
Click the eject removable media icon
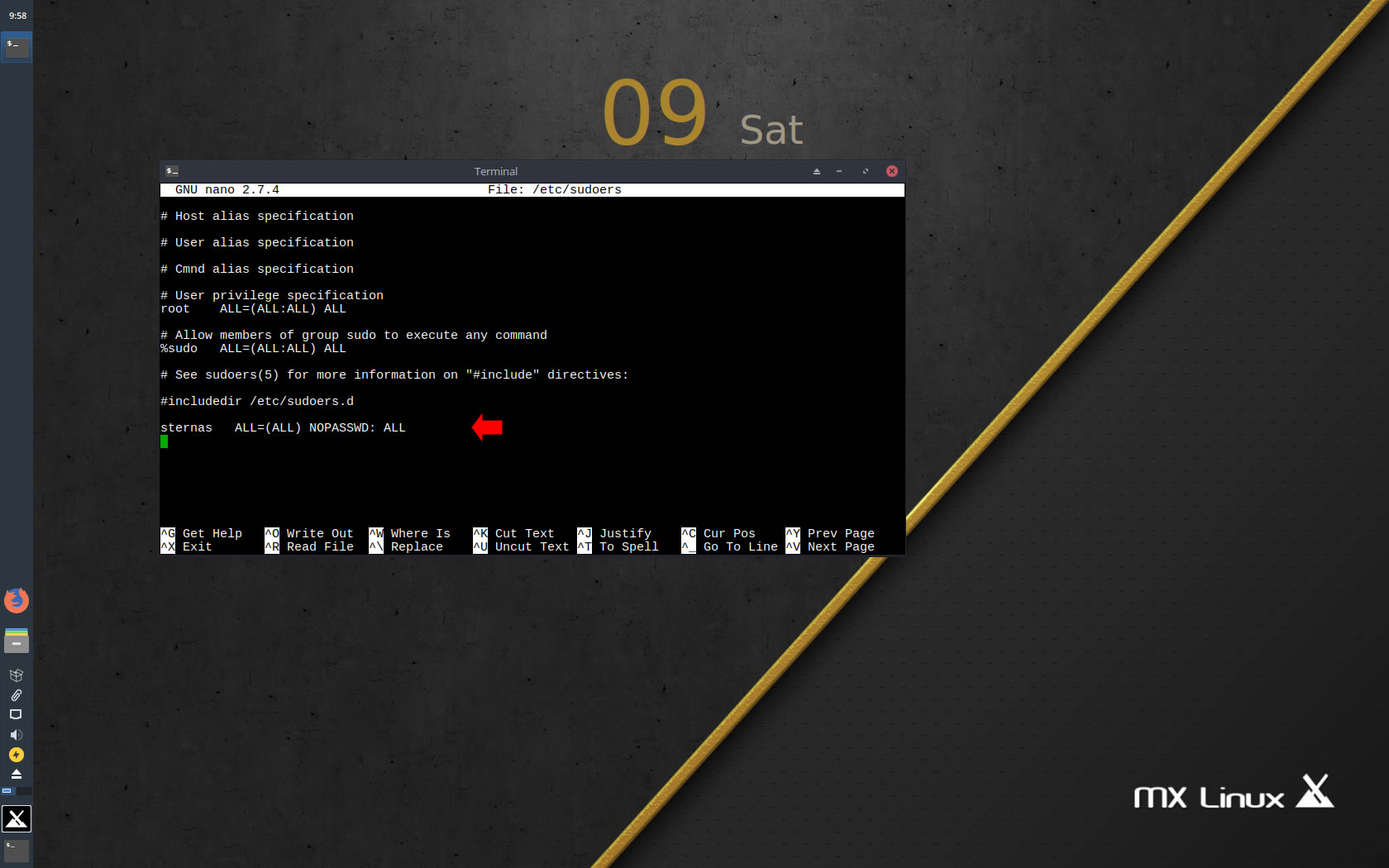16,774
